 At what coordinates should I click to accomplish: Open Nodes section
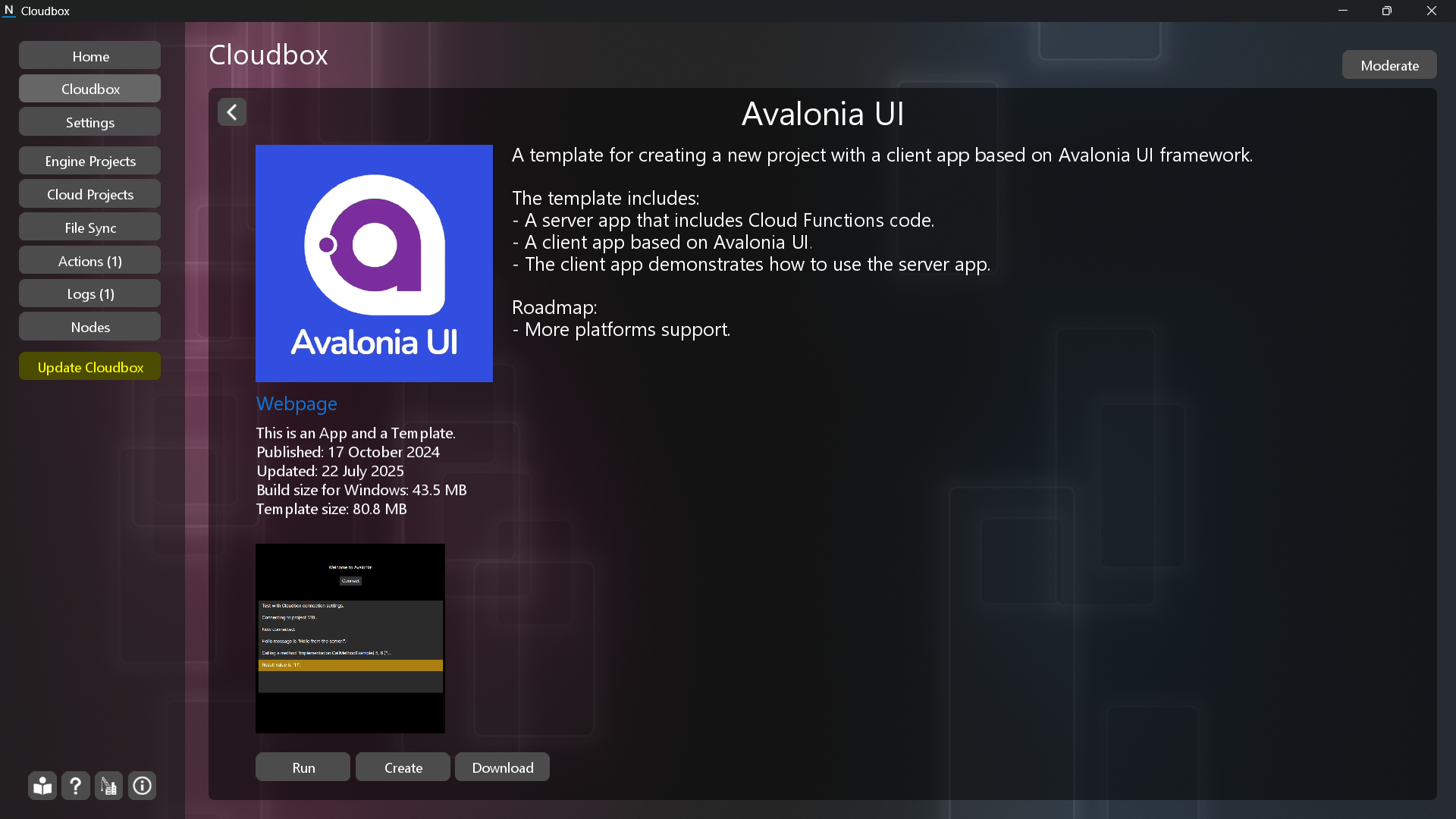point(90,327)
